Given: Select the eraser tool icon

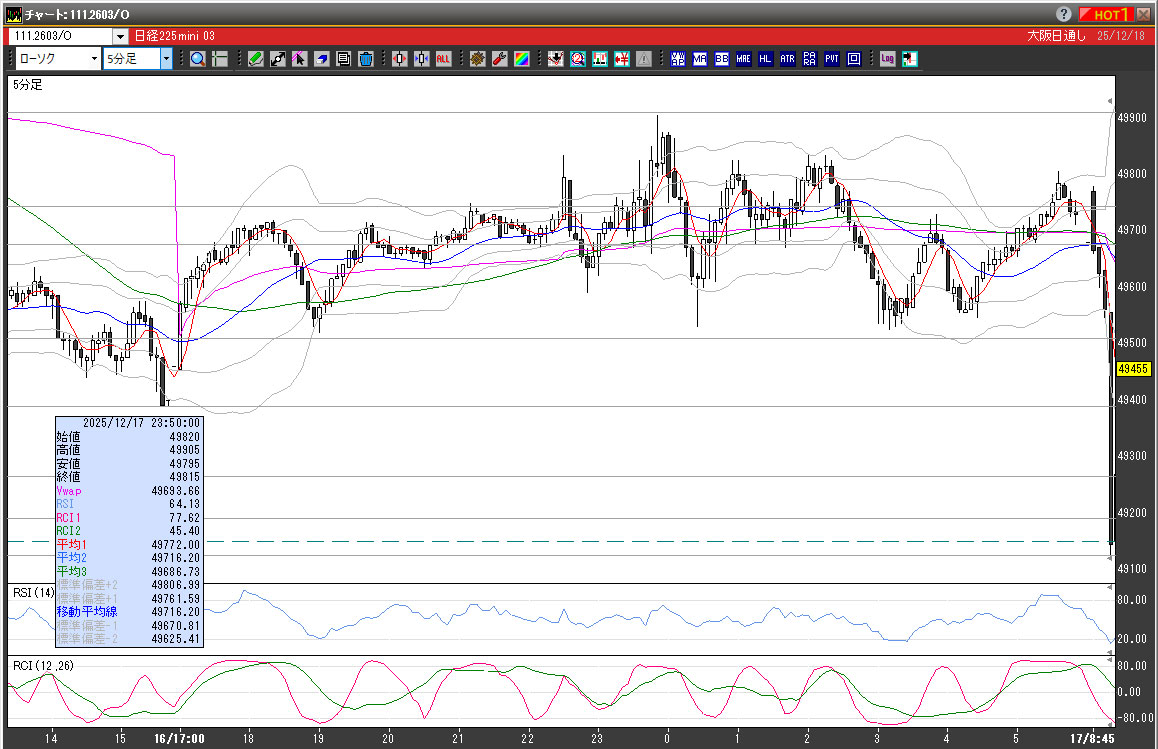Looking at the screenshot, I should coord(322,59).
